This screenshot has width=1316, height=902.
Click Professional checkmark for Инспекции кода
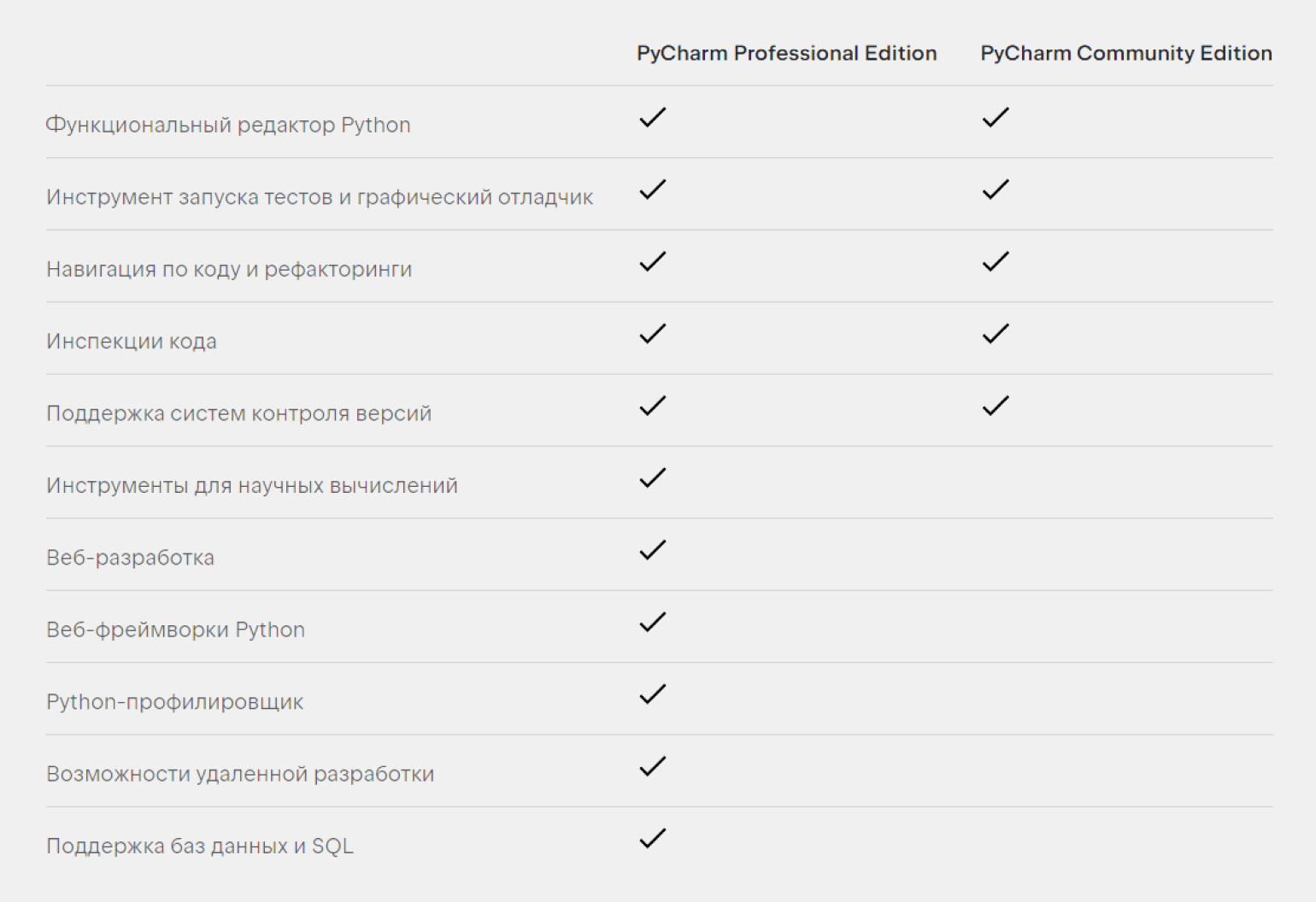(652, 334)
